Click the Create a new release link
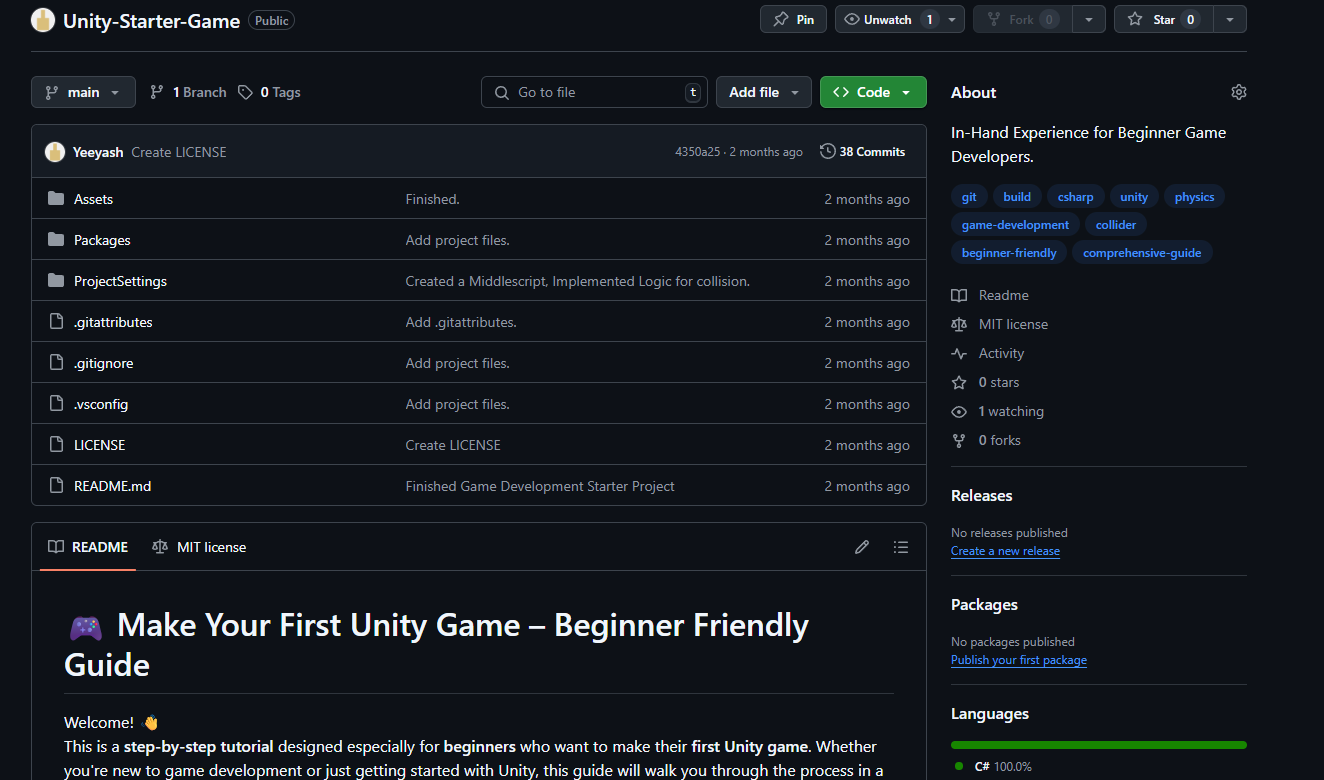The height and width of the screenshot is (780, 1324). [x=1005, y=551]
